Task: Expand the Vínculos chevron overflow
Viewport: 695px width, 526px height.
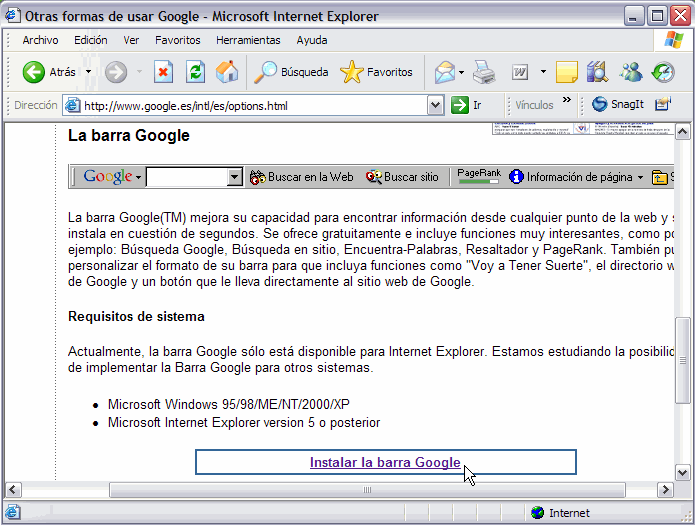Action: click(x=567, y=100)
